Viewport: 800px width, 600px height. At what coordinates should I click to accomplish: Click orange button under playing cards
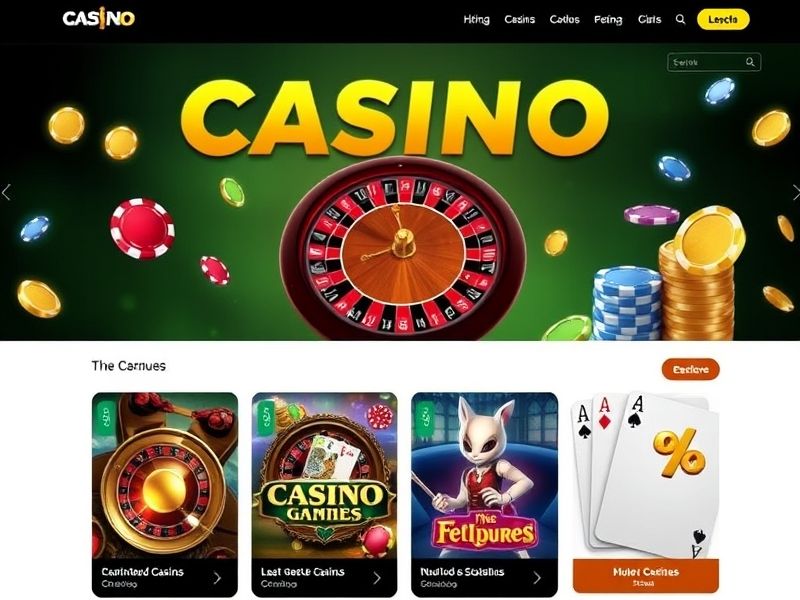pyautogui.click(x=646, y=576)
